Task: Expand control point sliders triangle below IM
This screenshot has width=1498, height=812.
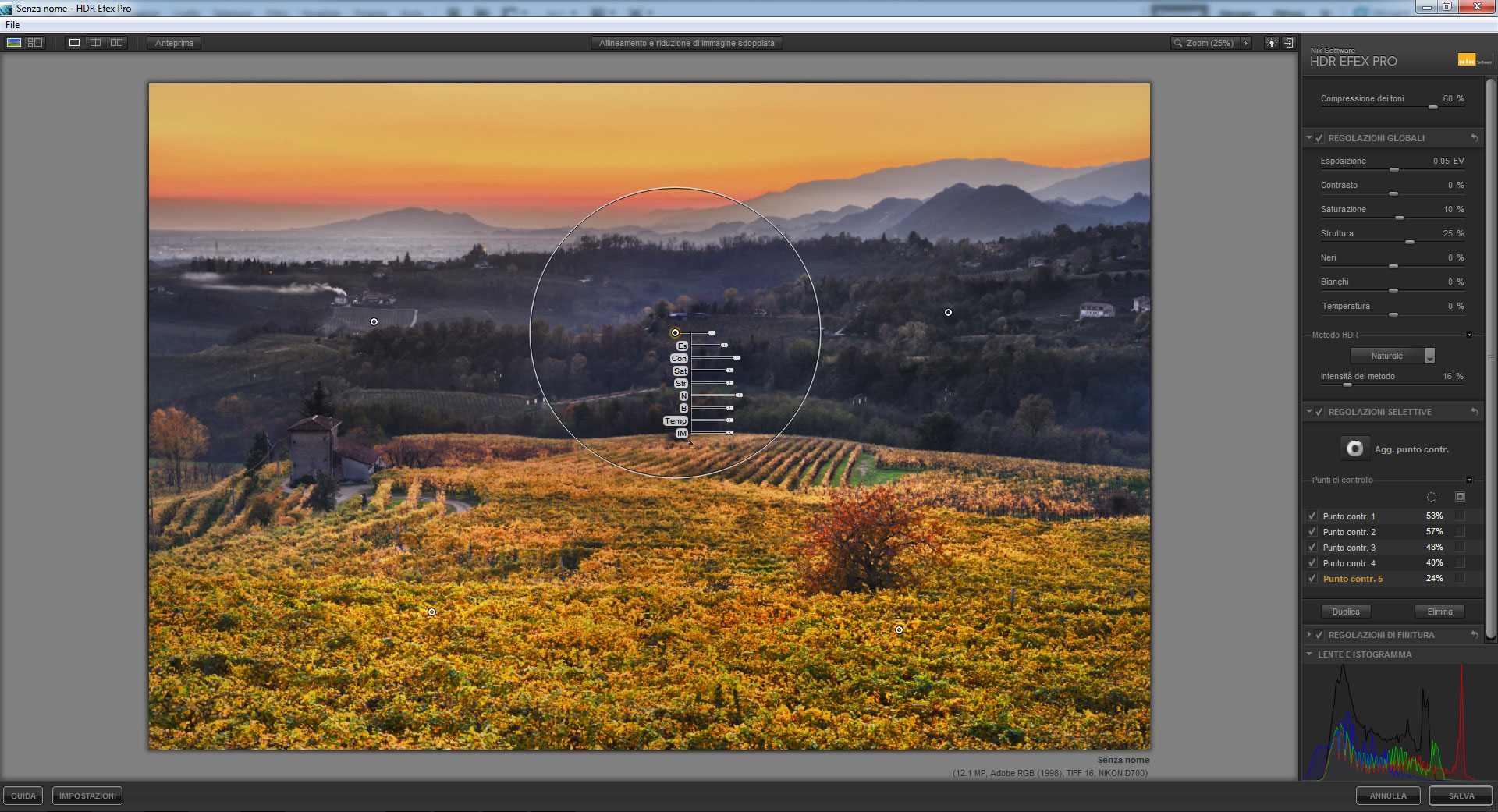Action: pos(690,443)
